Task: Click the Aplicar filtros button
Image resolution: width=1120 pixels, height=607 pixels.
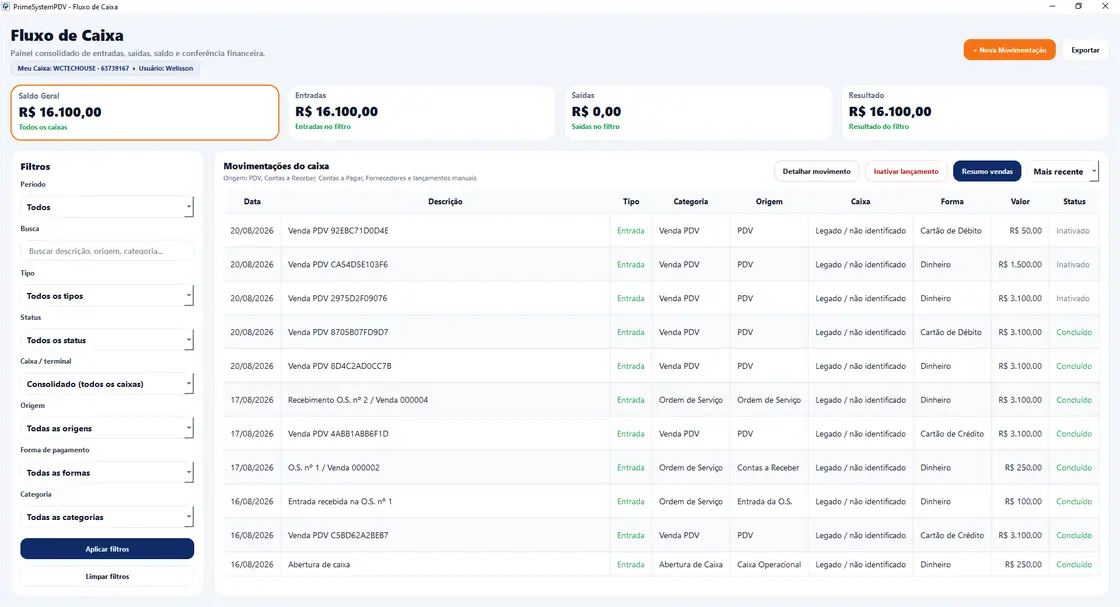Action: tap(107, 549)
